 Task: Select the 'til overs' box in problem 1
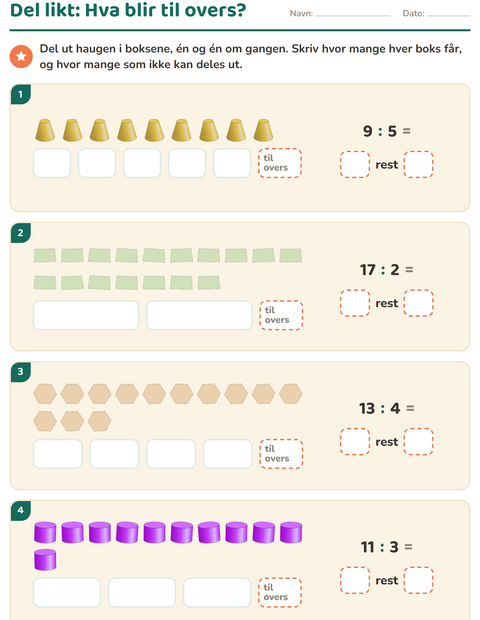click(x=280, y=163)
